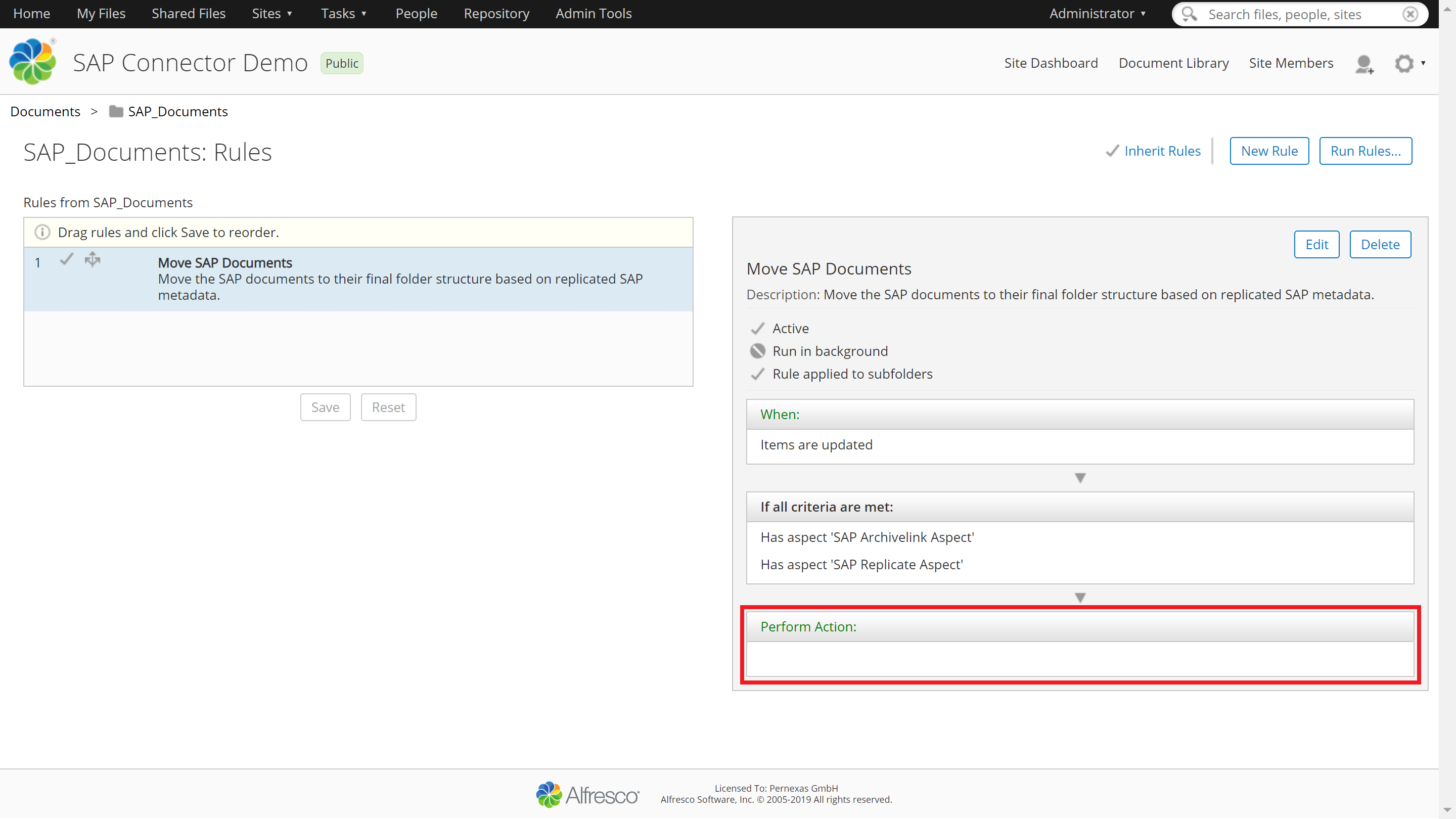Image resolution: width=1456 pixels, height=819 pixels.
Task: Click the invite user icon
Action: tap(1364, 64)
